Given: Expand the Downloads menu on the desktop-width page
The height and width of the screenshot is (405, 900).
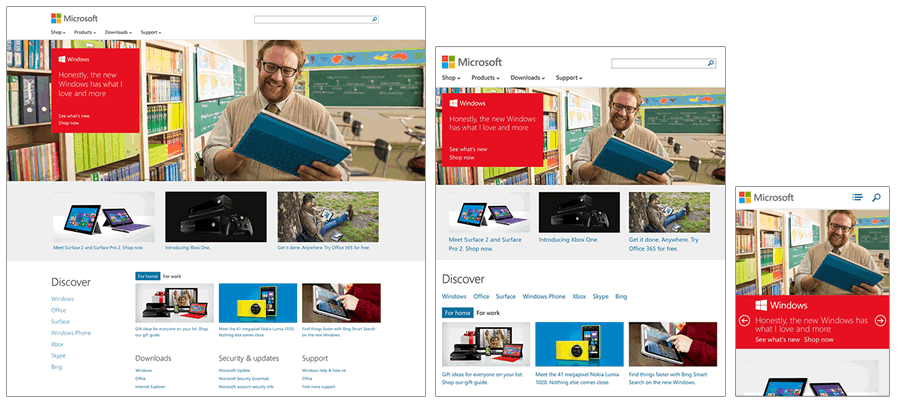Looking at the screenshot, I should [118, 33].
